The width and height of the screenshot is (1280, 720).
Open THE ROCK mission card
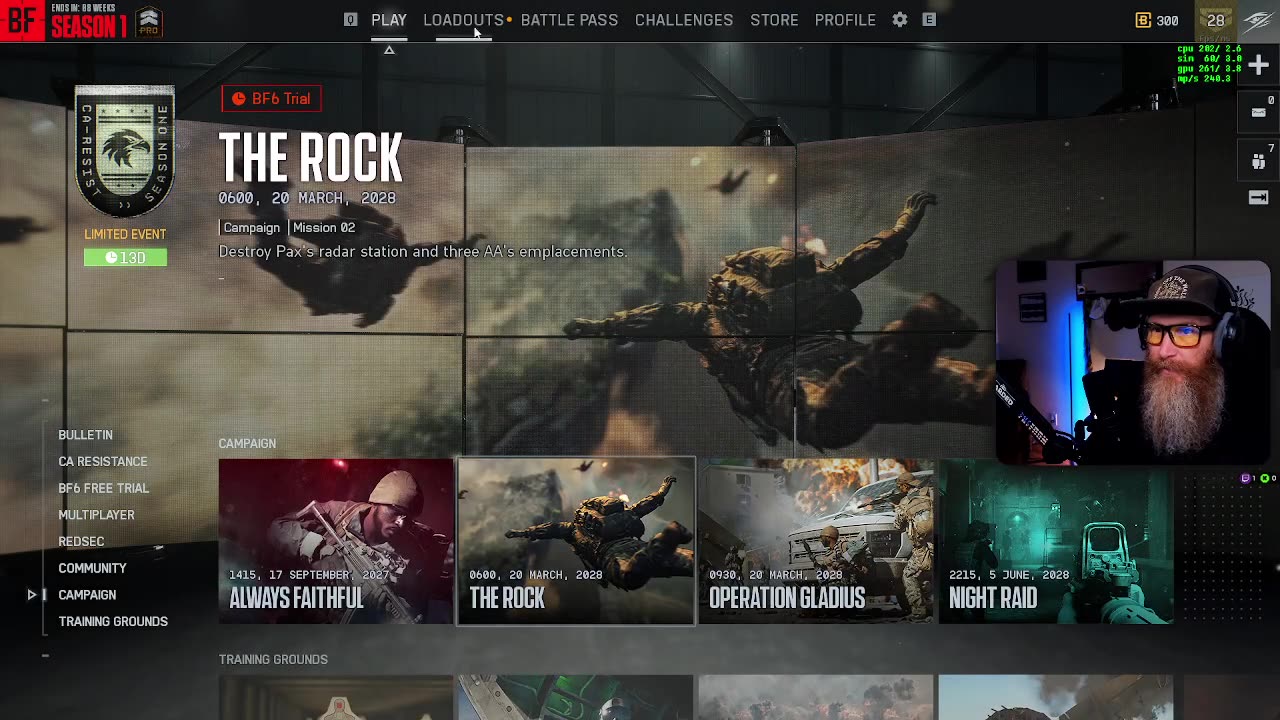[576, 541]
